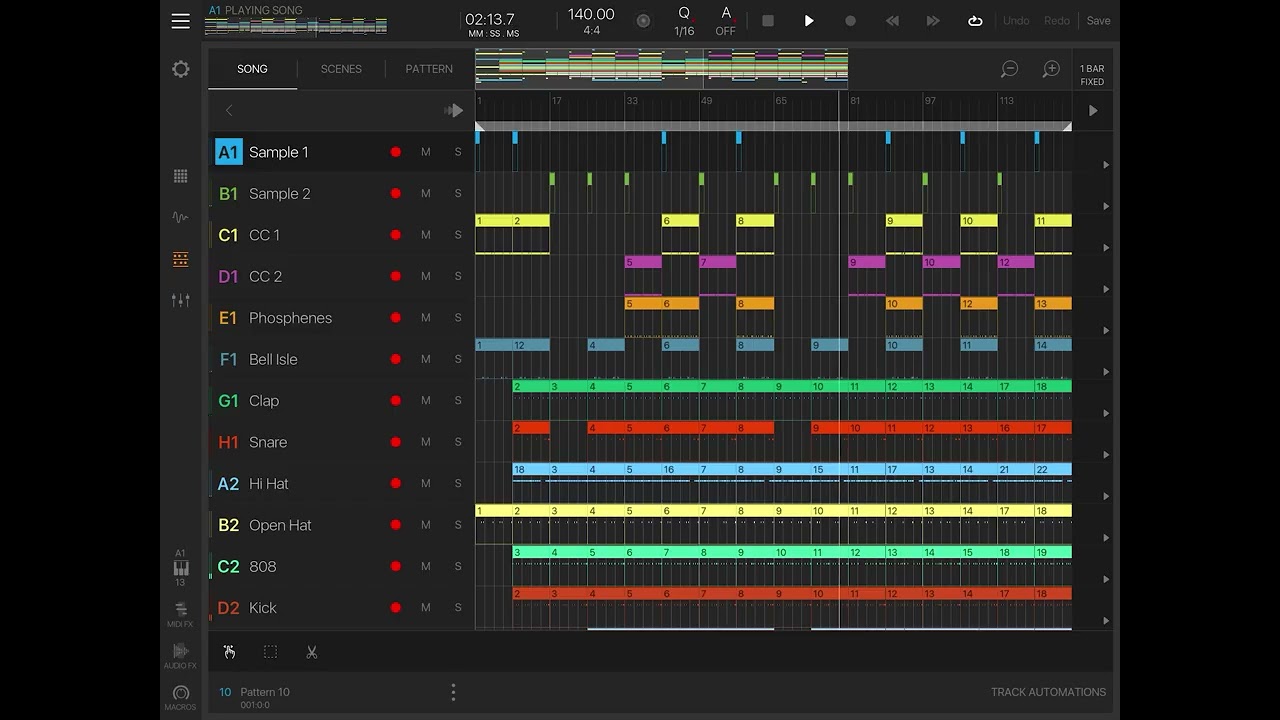Screen dimensions: 1280x720
Task: Open the song sequencer view icon
Action: pyautogui.click(x=180, y=259)
